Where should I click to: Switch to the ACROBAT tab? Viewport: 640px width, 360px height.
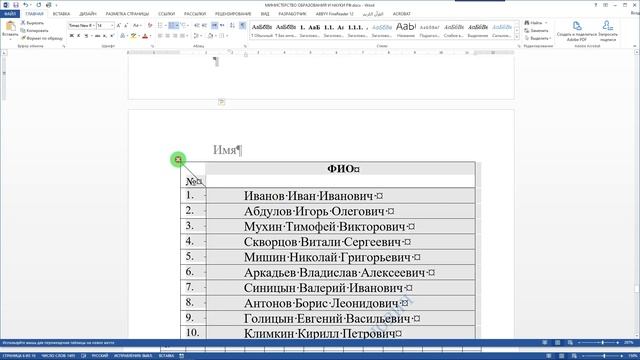coord(402,14)
